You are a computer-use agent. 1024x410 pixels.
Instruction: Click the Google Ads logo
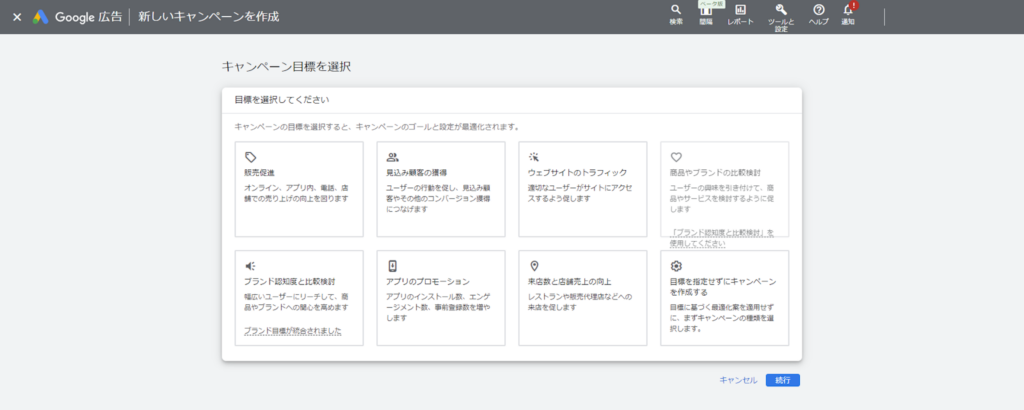[x=41, y=17]
